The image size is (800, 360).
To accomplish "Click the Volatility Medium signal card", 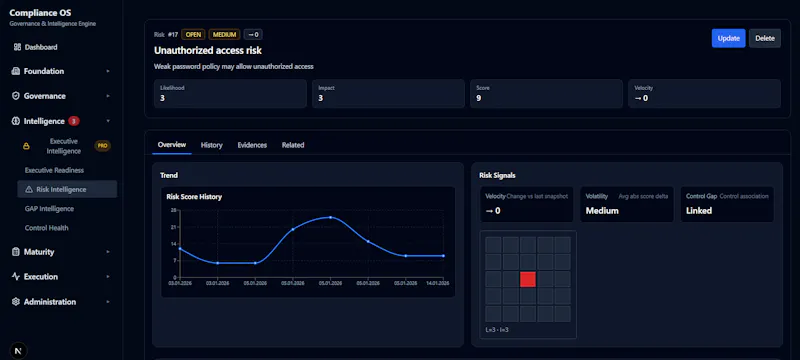I will point(627,204).
